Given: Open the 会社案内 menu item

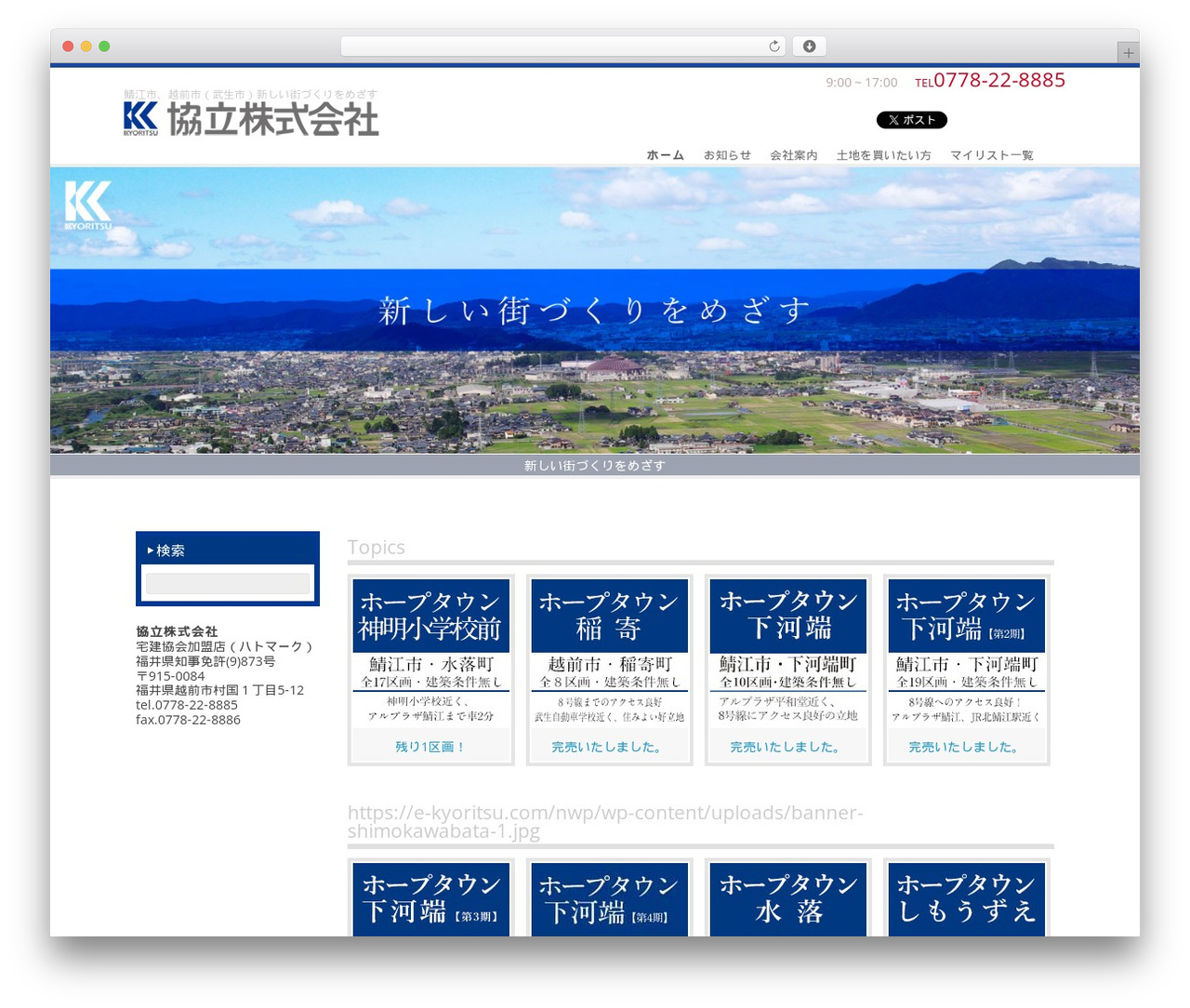Looking at the screenshot, I should pos(793,155).
